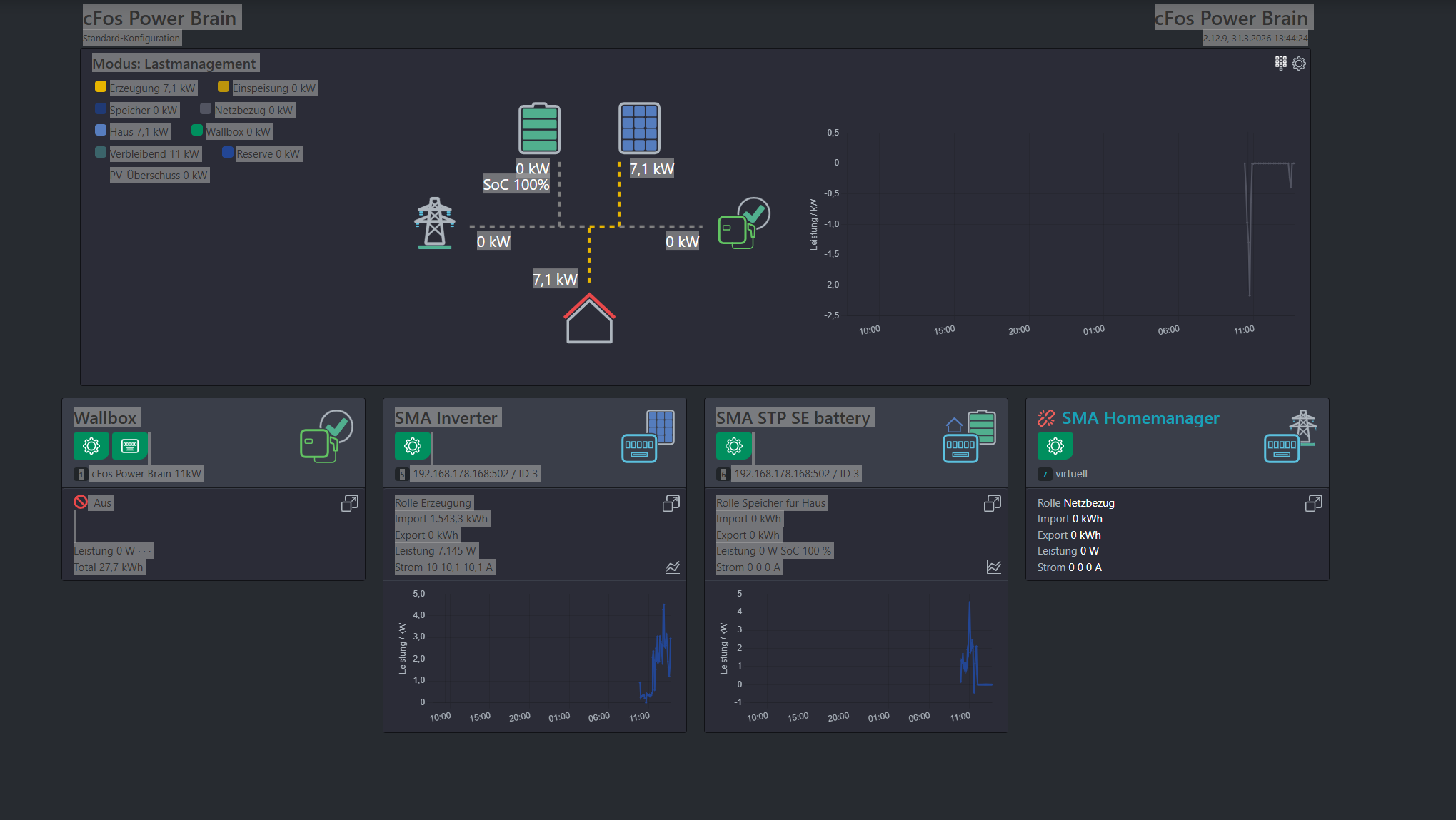
Task: Click the battery storage icon in diagram
Action: pos(539,128)
